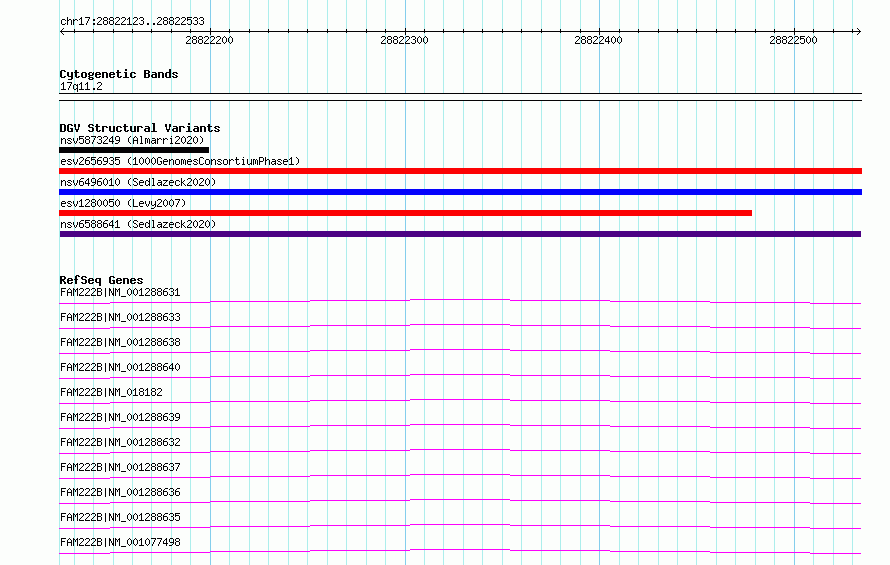Open the nsv5873249 (Almarri2020) label
This screenshot has width=890, height=565.
(132, 140)
